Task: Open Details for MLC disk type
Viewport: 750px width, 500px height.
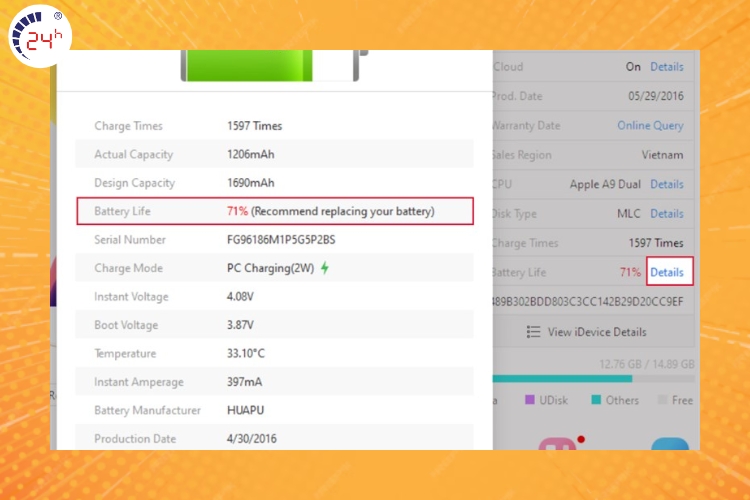Action: (x=667, y=214)
